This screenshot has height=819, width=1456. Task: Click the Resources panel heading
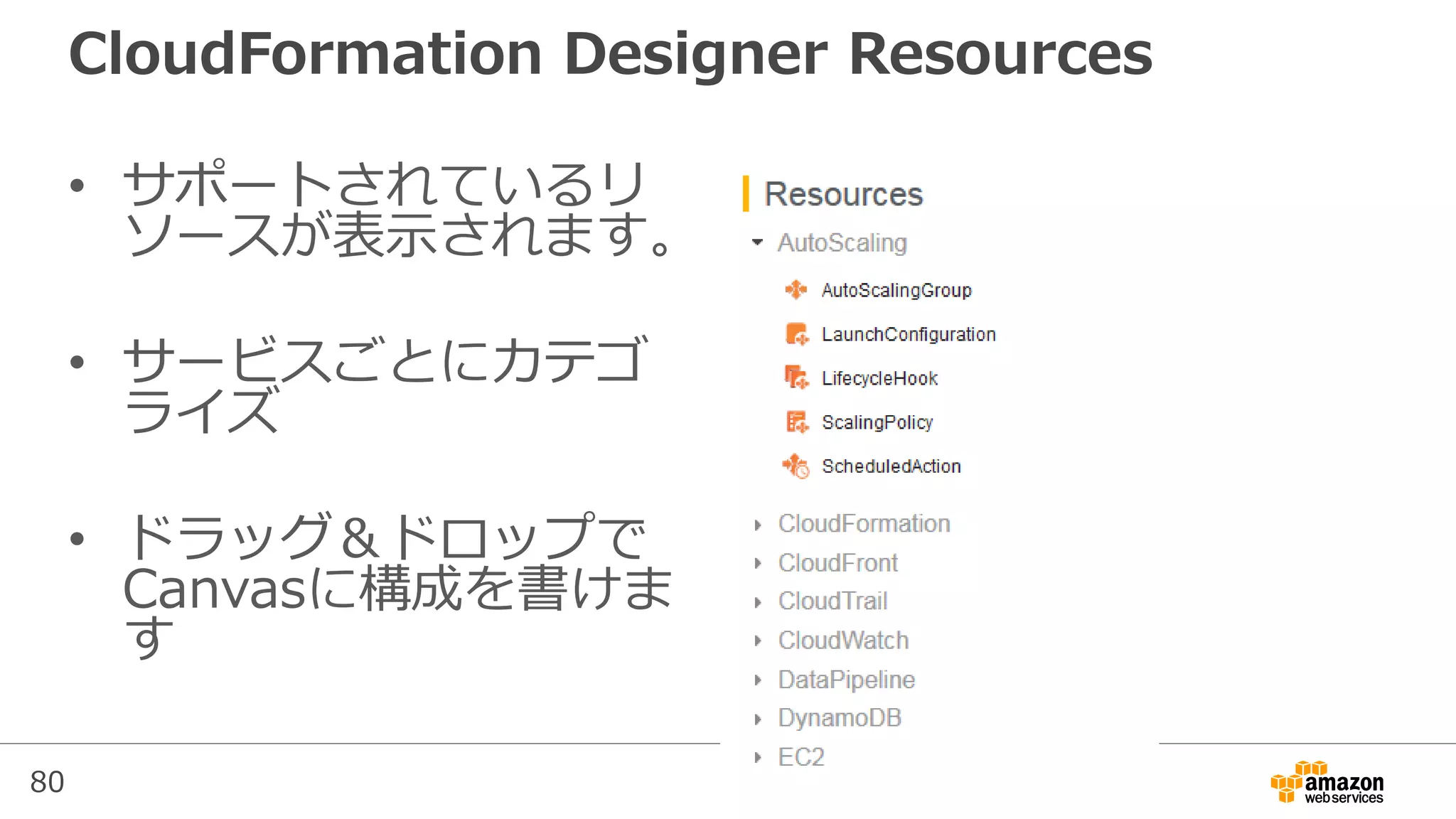[843, 194]
